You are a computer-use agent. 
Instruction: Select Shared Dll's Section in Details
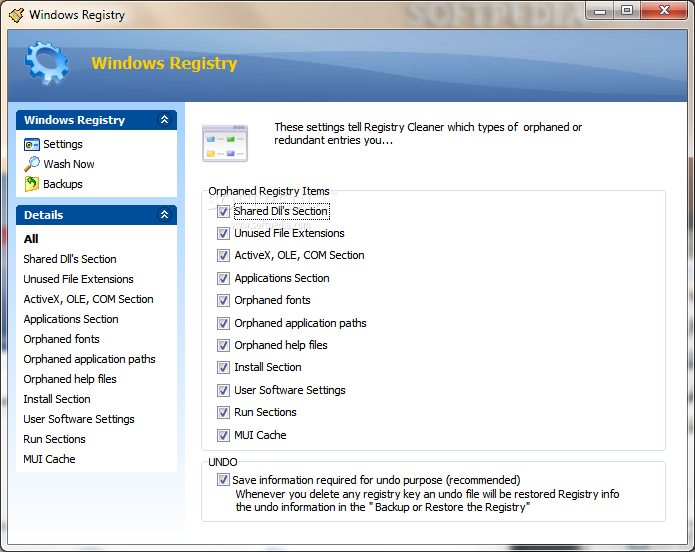[70, 259]
